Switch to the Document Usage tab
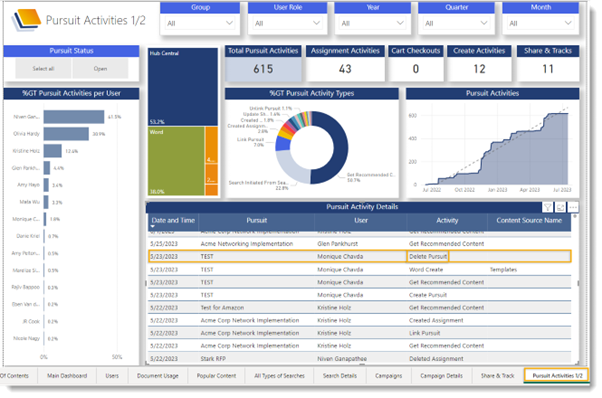The height and width of the screenshot is (398, 602). [157, 376]
